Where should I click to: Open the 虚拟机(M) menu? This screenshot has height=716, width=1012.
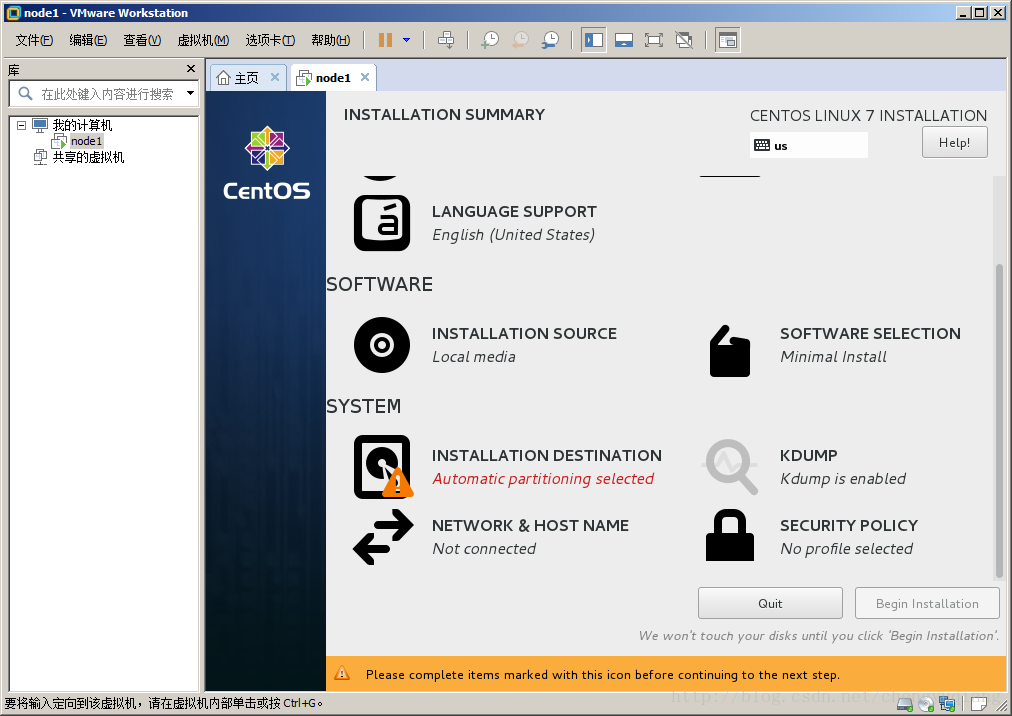coord(203,40)
